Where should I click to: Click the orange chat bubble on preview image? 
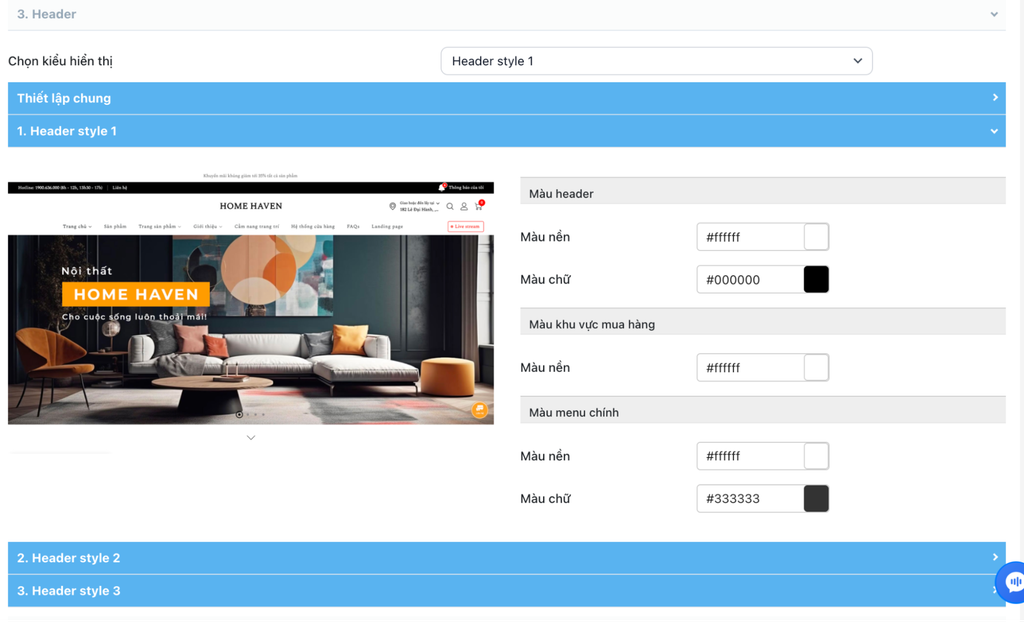(480, 410)
